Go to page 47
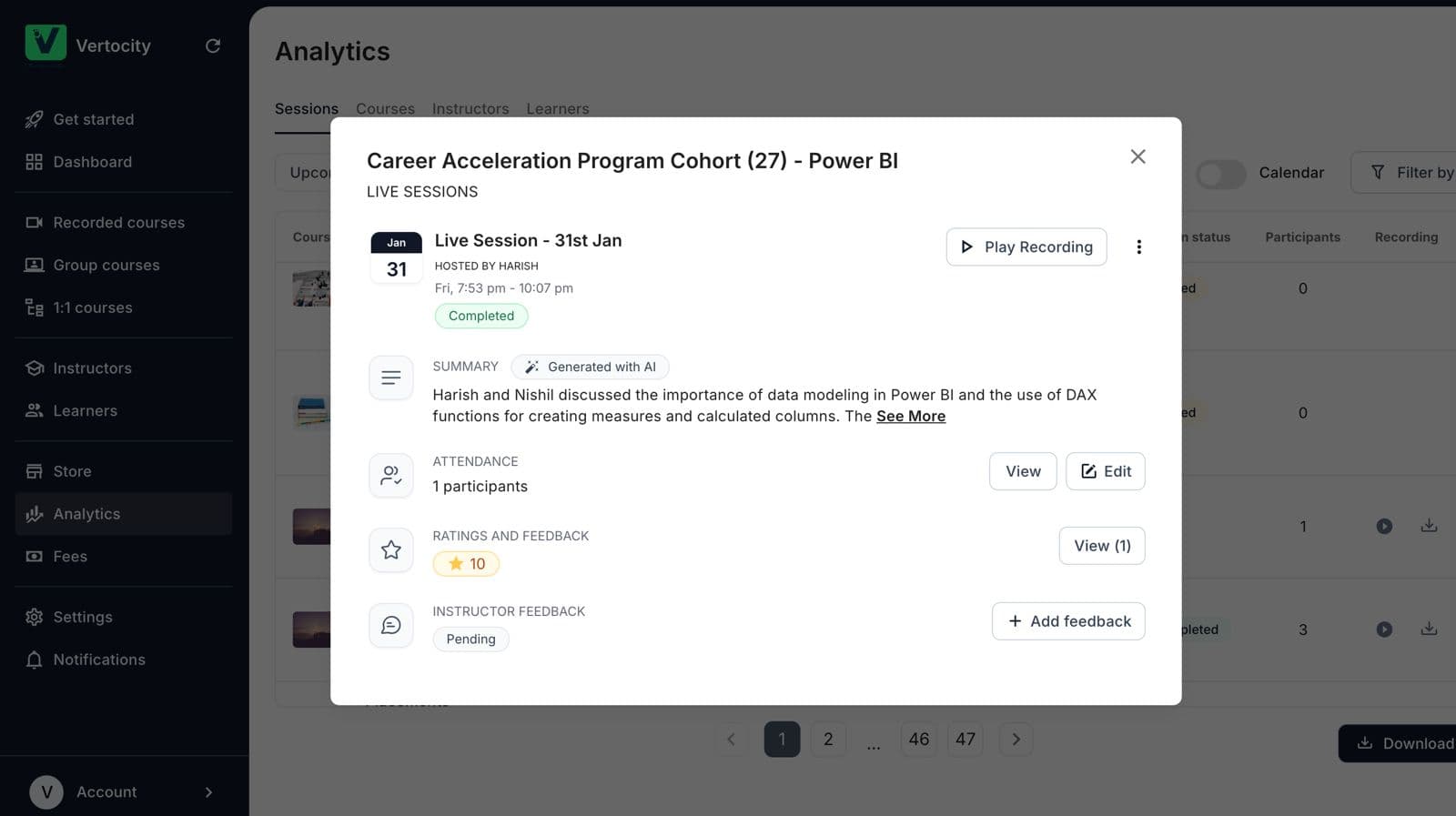The image size is (1456, 816). point(966,740)
